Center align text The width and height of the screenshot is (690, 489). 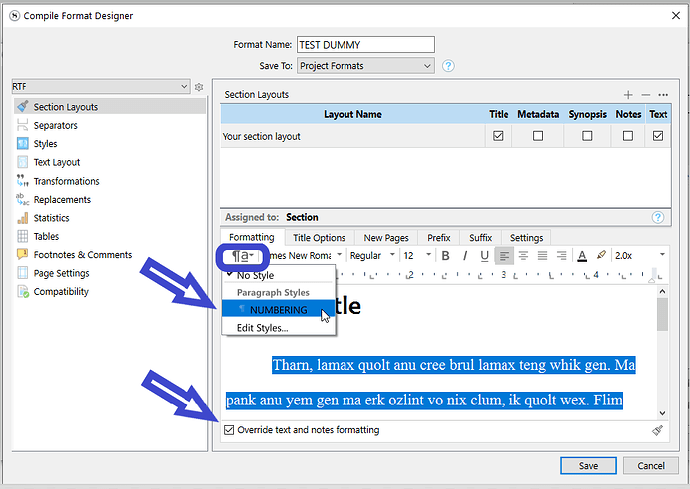[x=523, y=256]
